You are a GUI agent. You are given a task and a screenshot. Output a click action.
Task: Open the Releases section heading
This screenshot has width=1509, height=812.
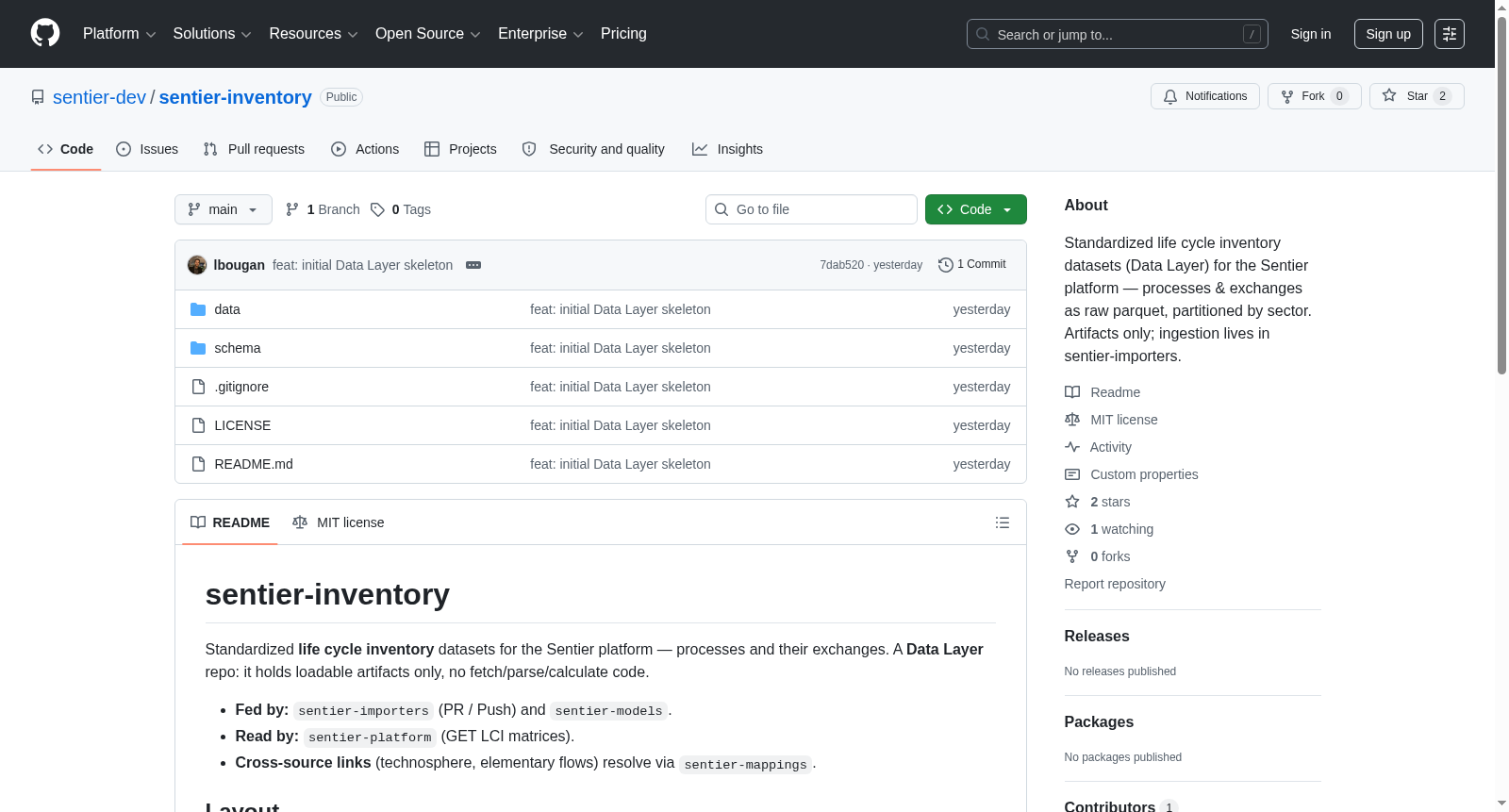(1097, 637)
